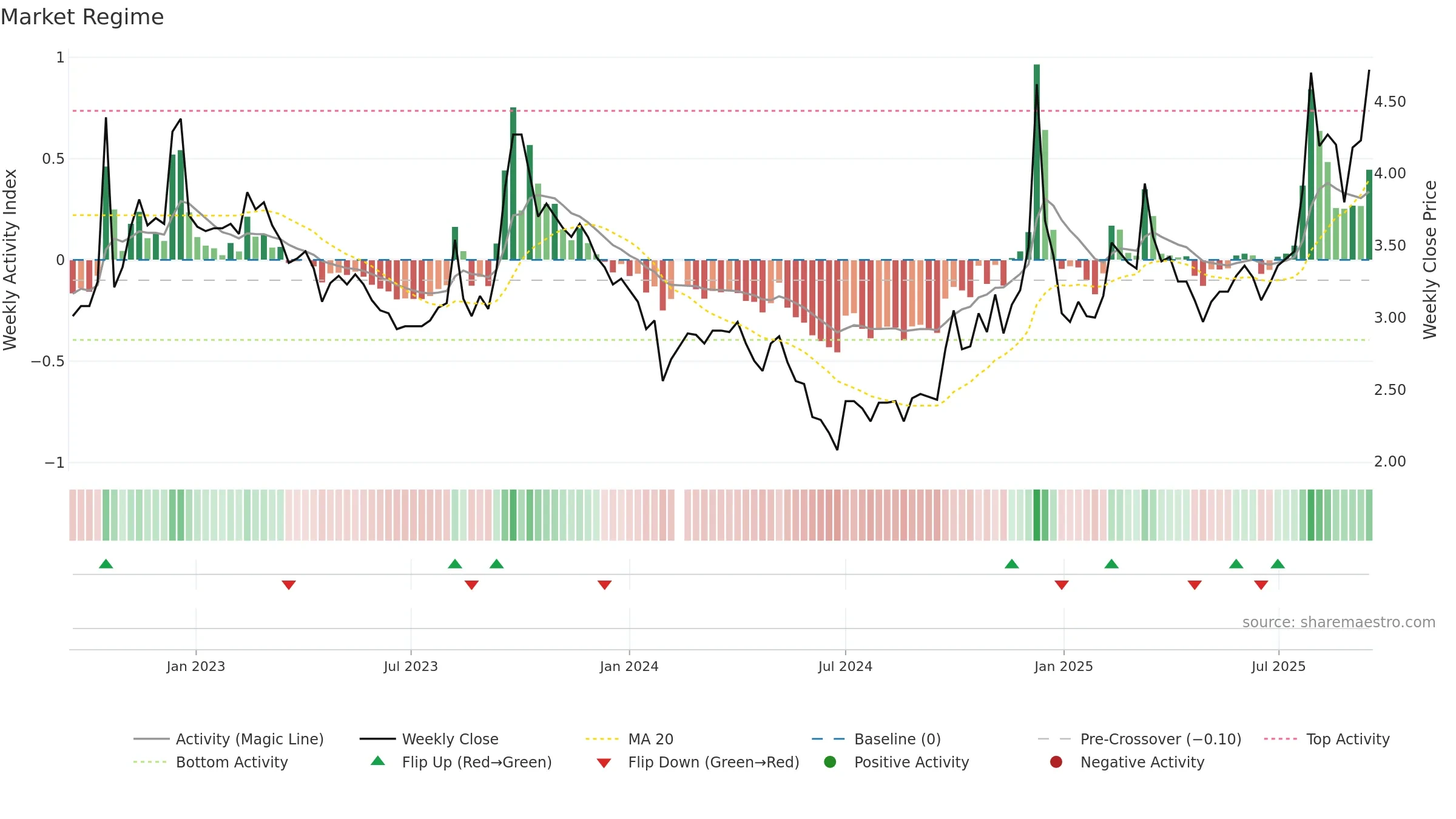Click the Weekly Close Price axis title
Screen dimensions: 1456x819
coord(1430,260)
